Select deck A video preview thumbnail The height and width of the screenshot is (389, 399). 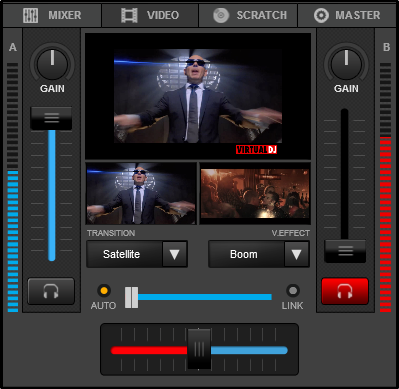click(x=141, y=193)
